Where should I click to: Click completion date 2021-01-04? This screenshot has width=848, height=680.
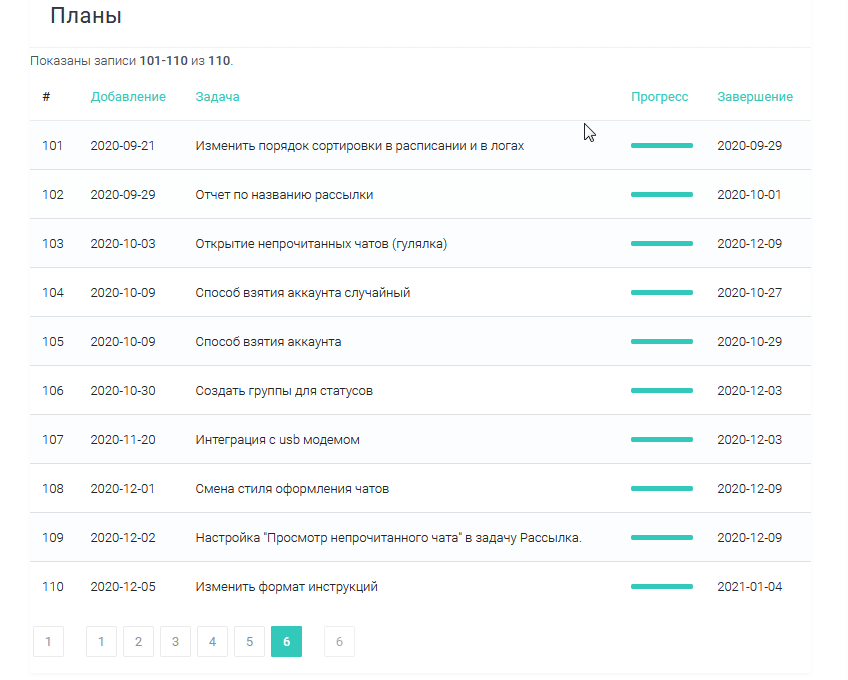(749, 587)
